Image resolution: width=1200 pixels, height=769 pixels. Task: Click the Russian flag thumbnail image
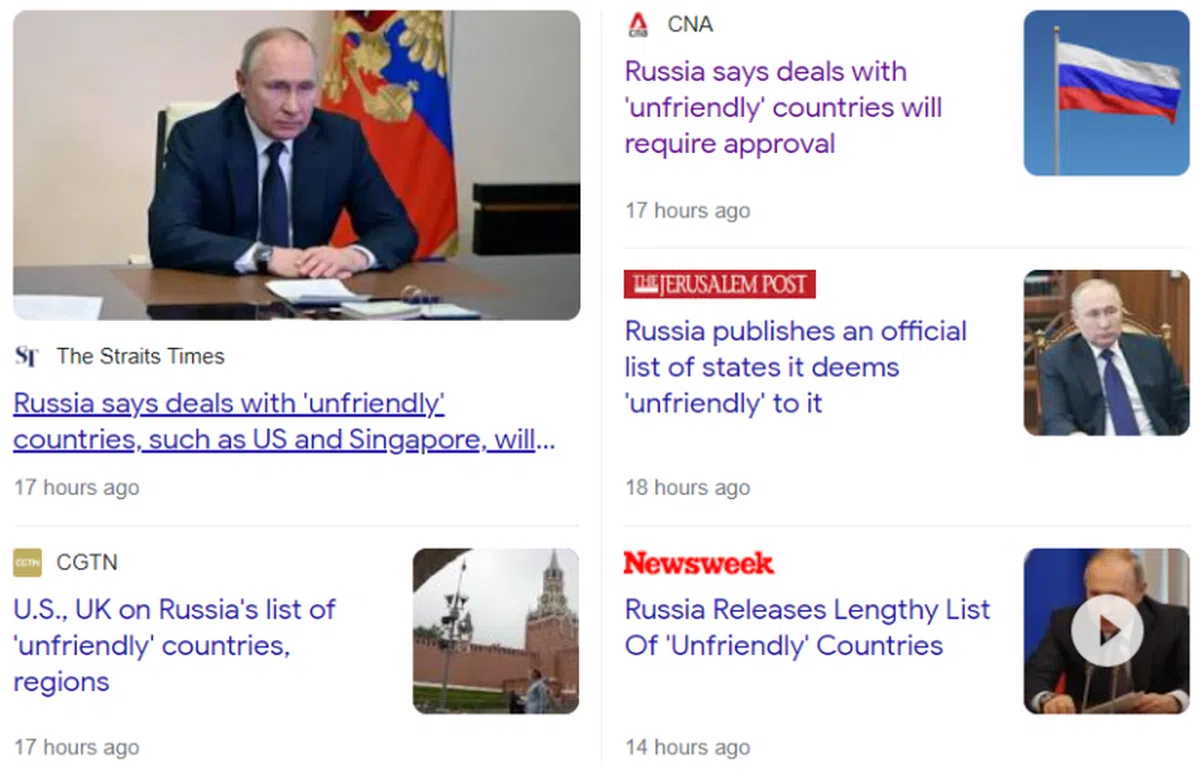click(x=1107, y=93)
